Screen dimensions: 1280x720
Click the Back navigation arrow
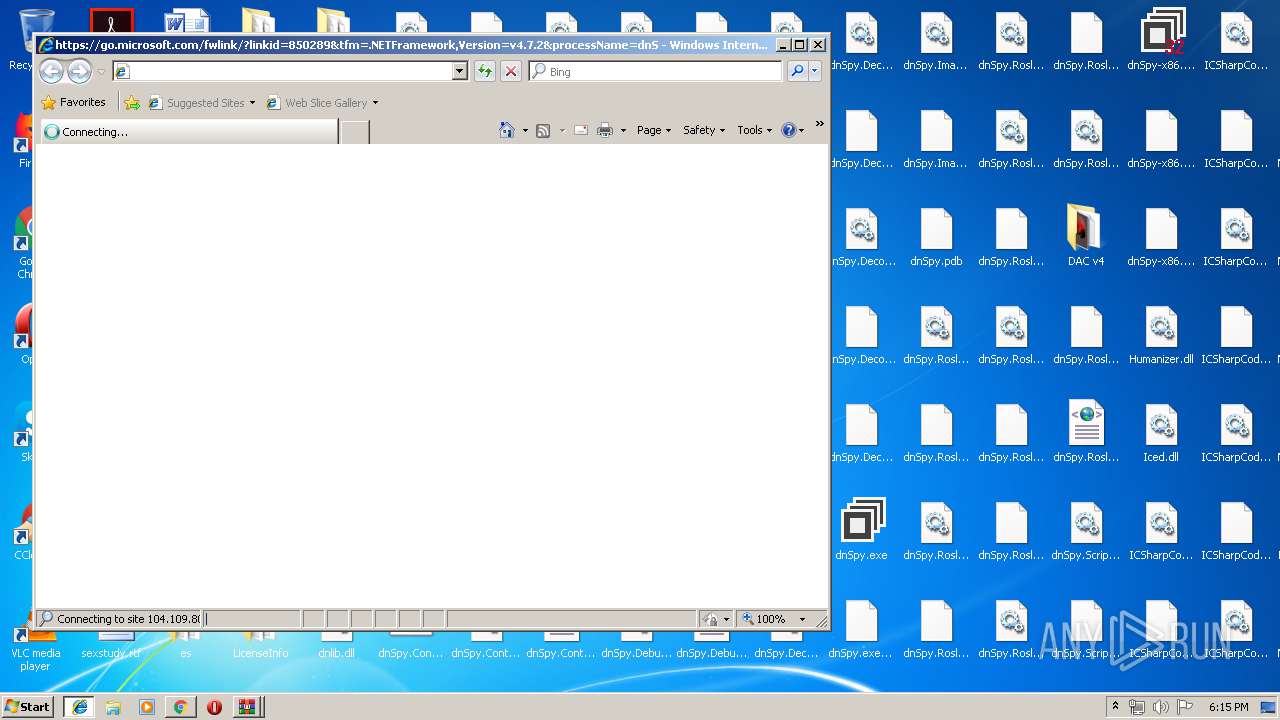point(51,71)
